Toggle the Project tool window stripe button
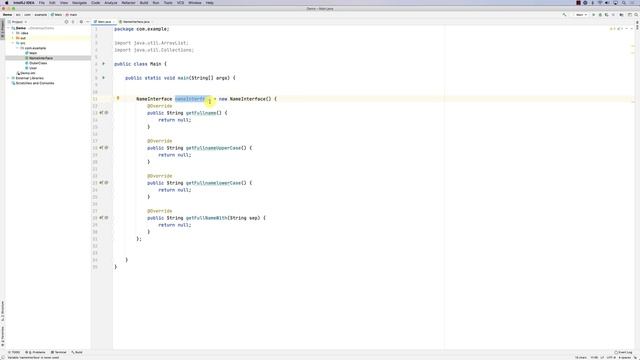 (2, 30)
